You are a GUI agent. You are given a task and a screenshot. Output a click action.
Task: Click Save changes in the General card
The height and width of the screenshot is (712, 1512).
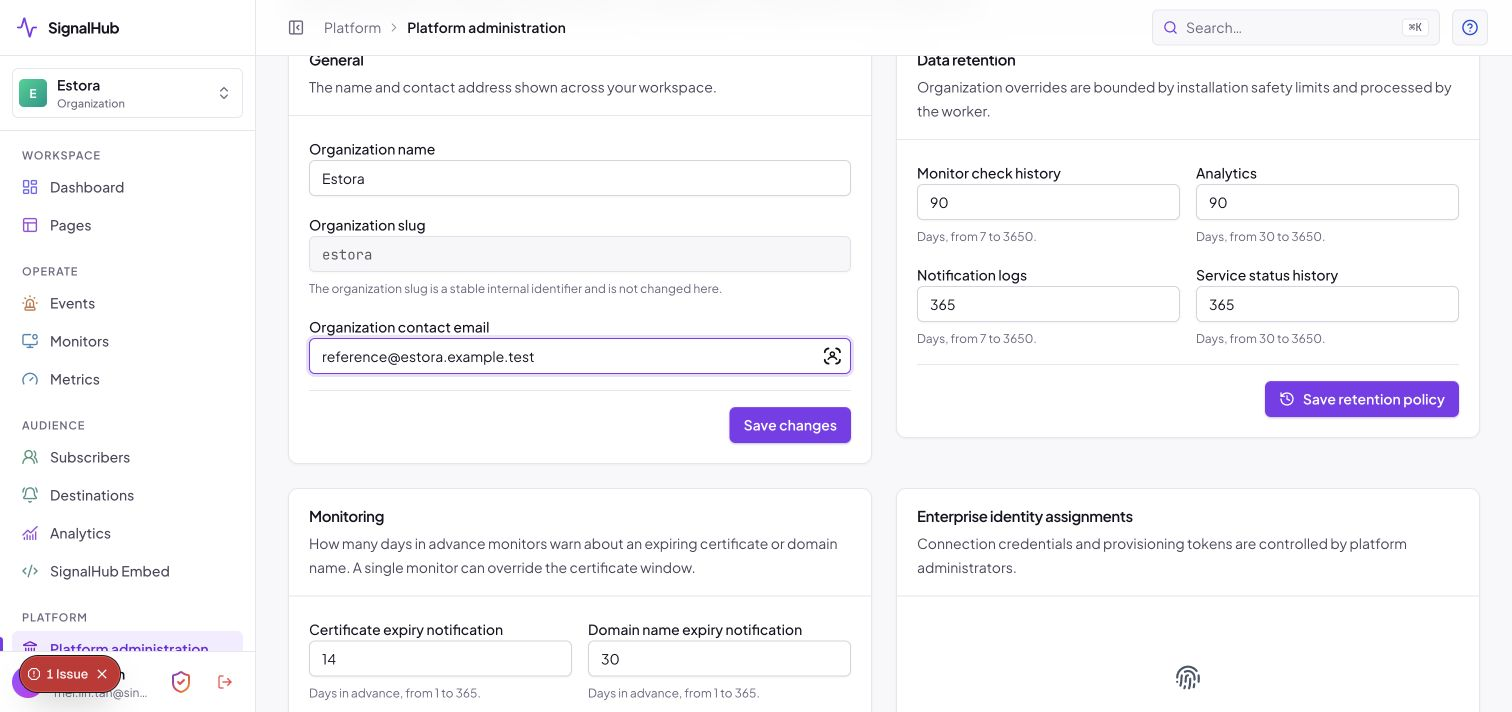(x=790, y=425)
